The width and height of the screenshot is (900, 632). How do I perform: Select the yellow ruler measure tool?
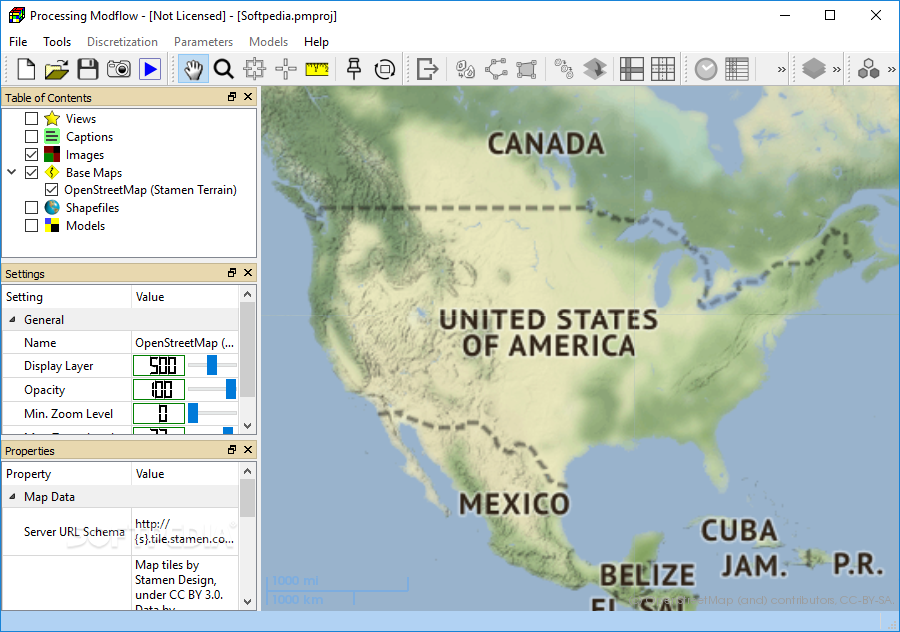(317, 69)
